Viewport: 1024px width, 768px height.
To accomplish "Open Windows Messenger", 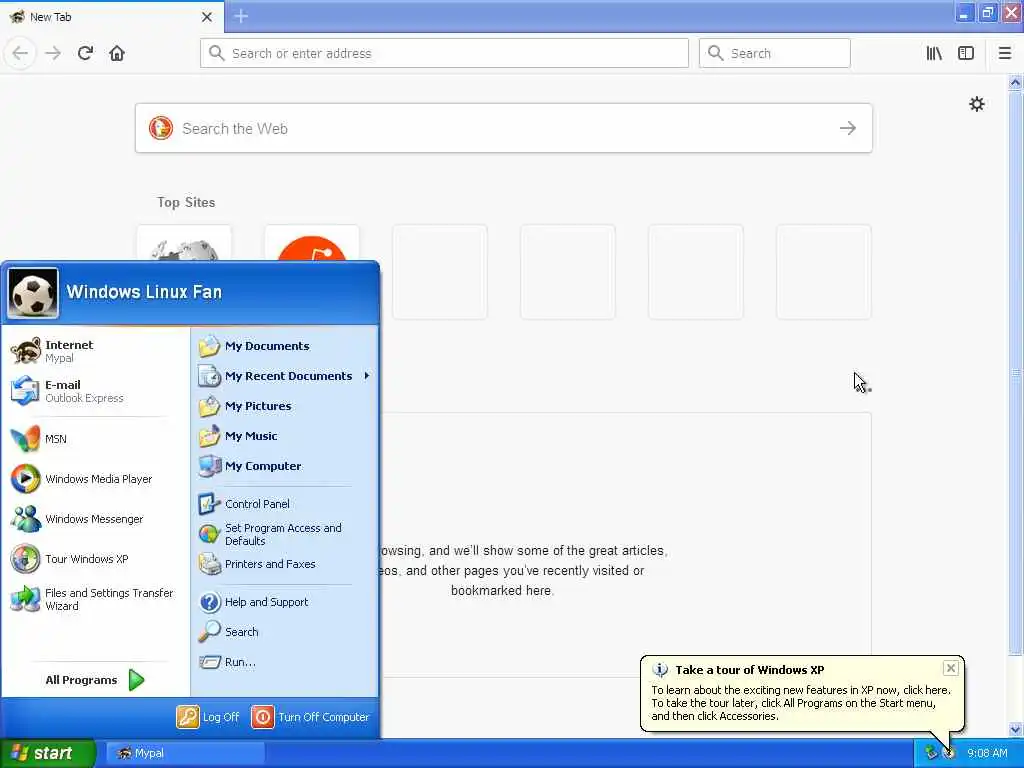I will 95,519.
